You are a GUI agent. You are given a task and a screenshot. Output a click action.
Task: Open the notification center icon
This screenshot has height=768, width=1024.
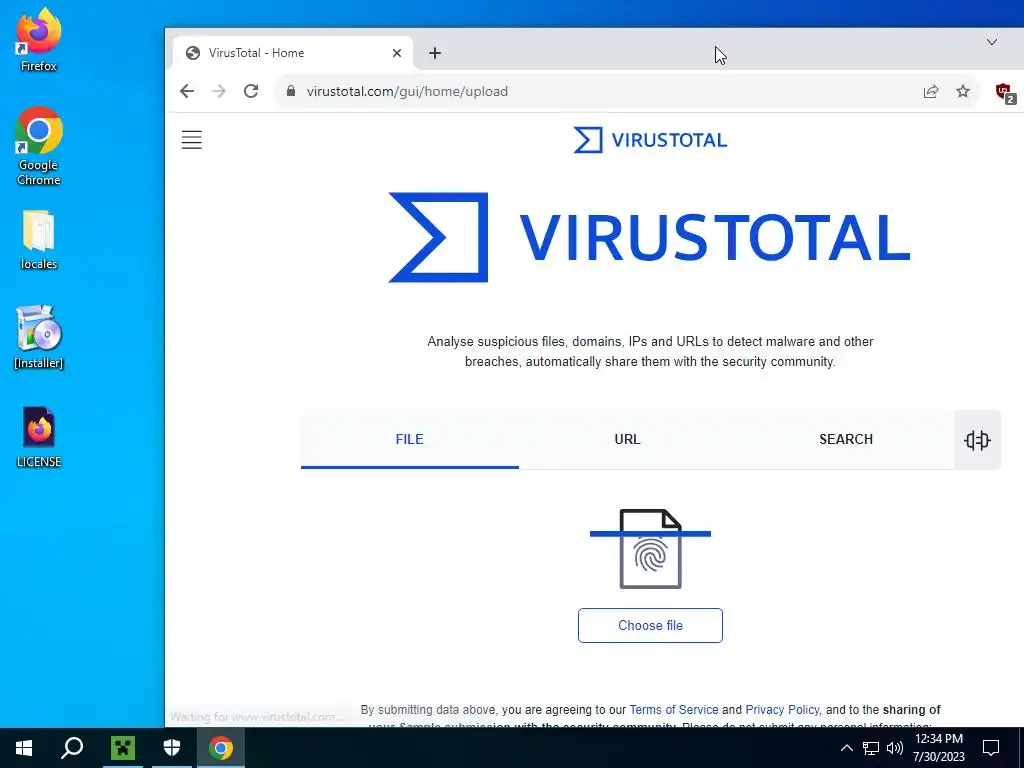tap(991, 748)
